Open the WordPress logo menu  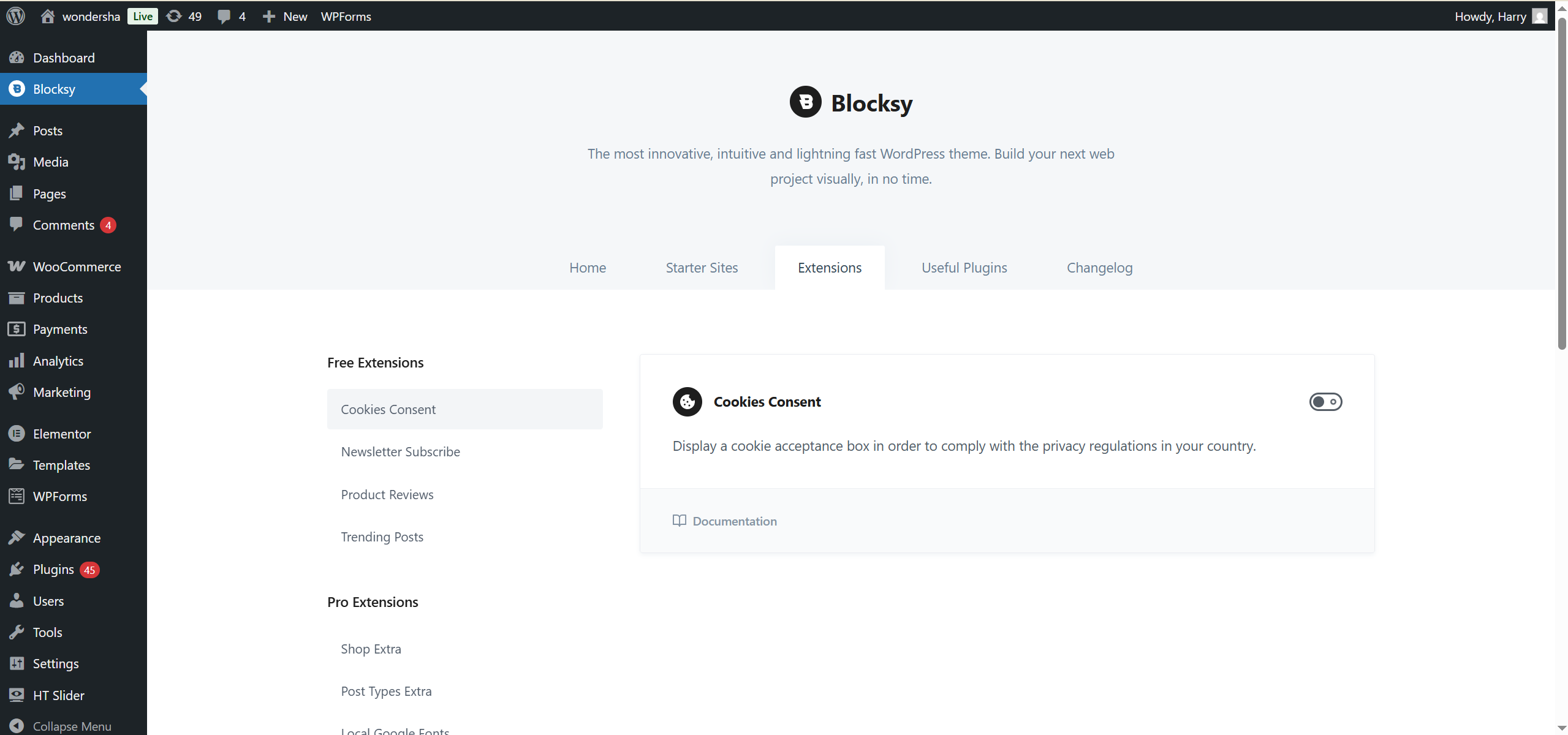click(x=15, y=16)
